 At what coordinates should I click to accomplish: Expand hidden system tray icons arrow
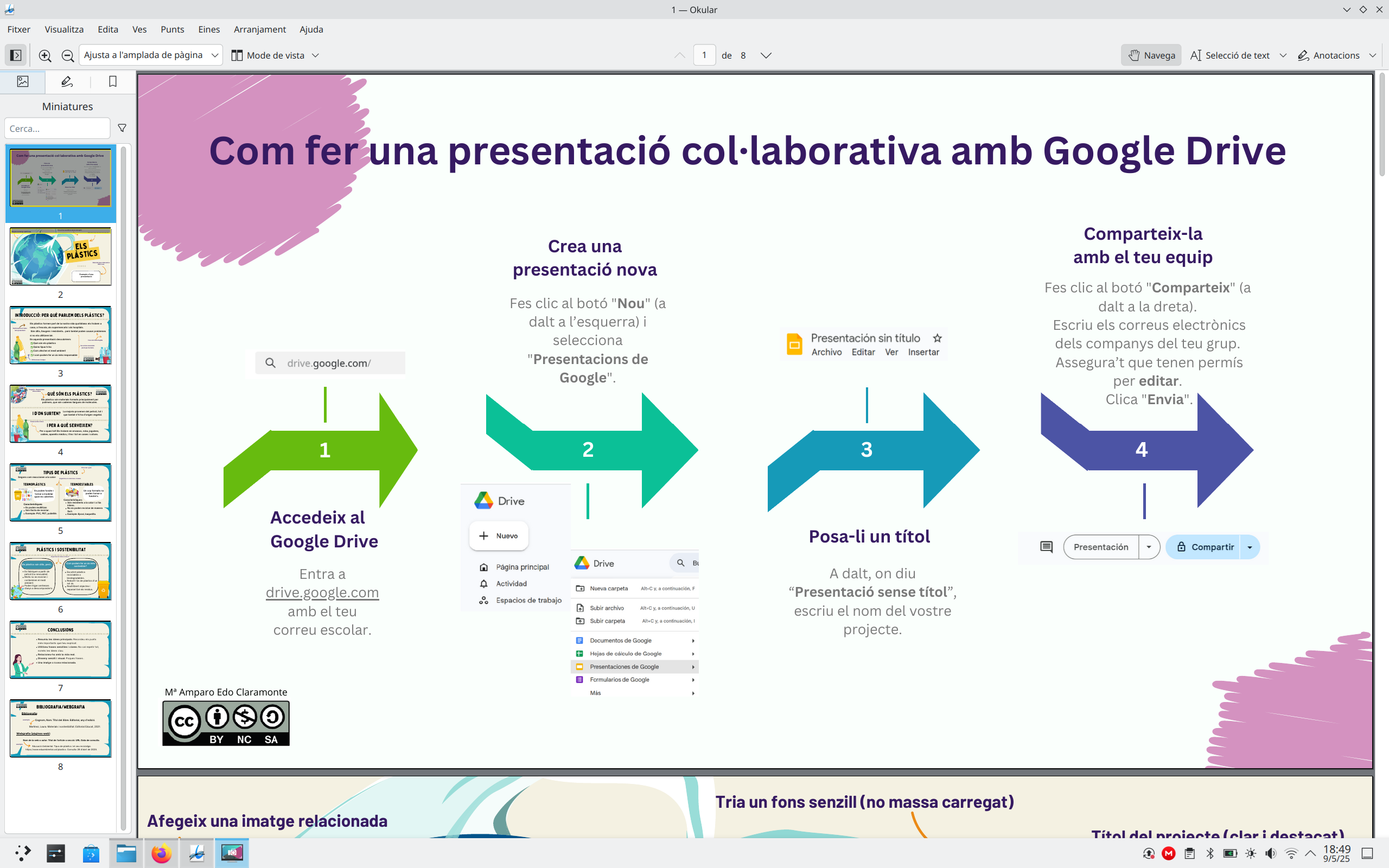(x=1310, y=854)
